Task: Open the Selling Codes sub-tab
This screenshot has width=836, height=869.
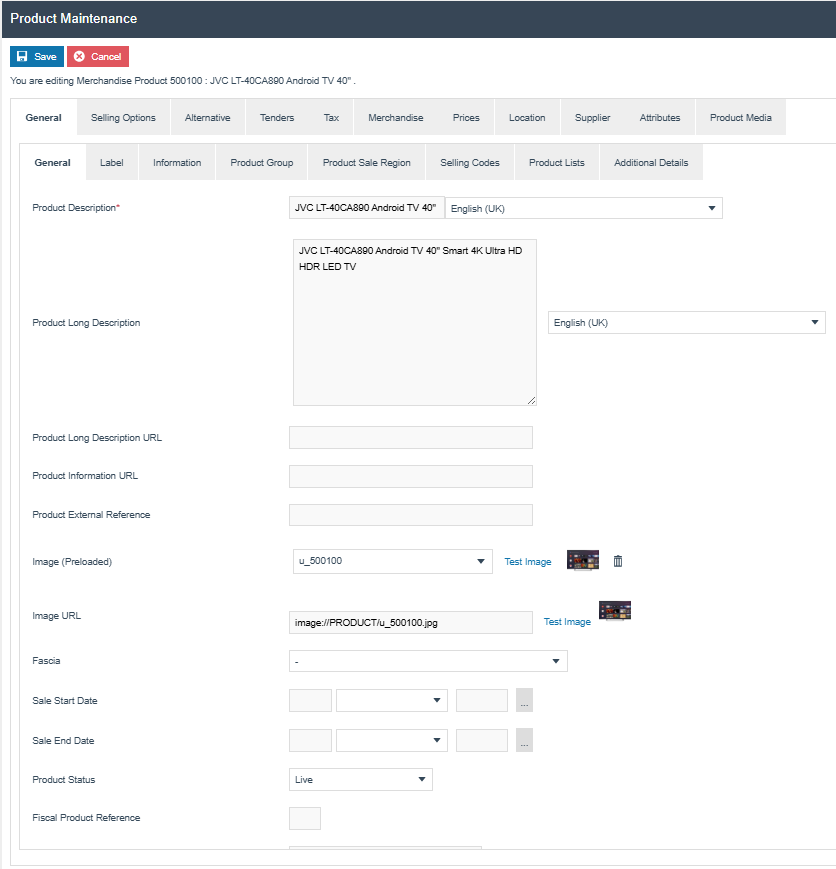Action: (x=470, y=162)
